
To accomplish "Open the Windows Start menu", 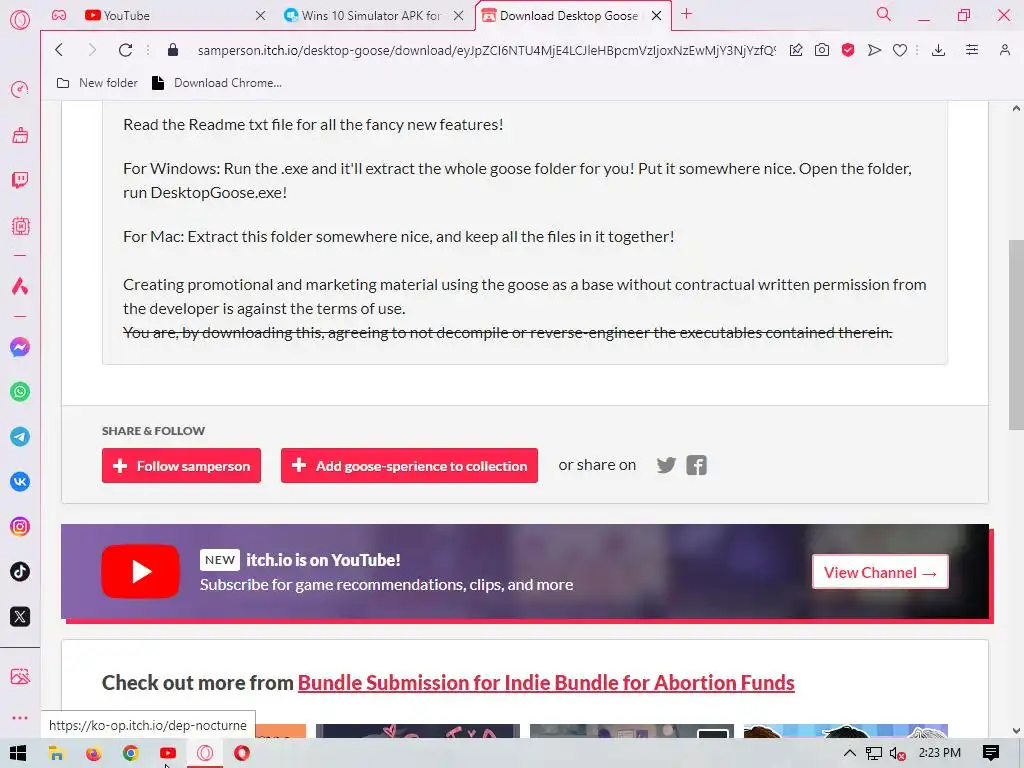I will (x=18, y=753).
